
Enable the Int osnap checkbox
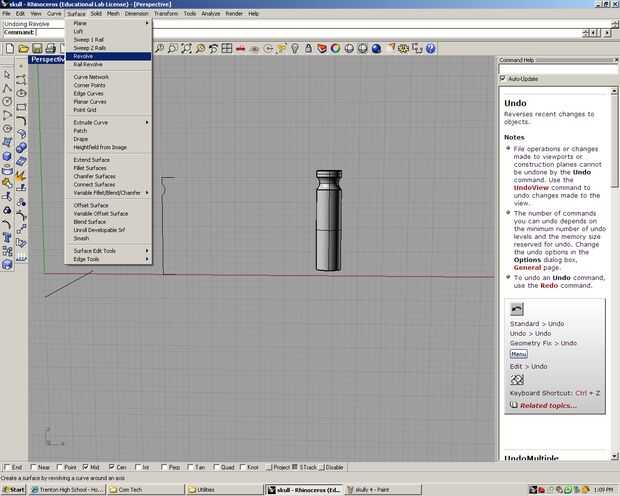click(x=138, y=467)
